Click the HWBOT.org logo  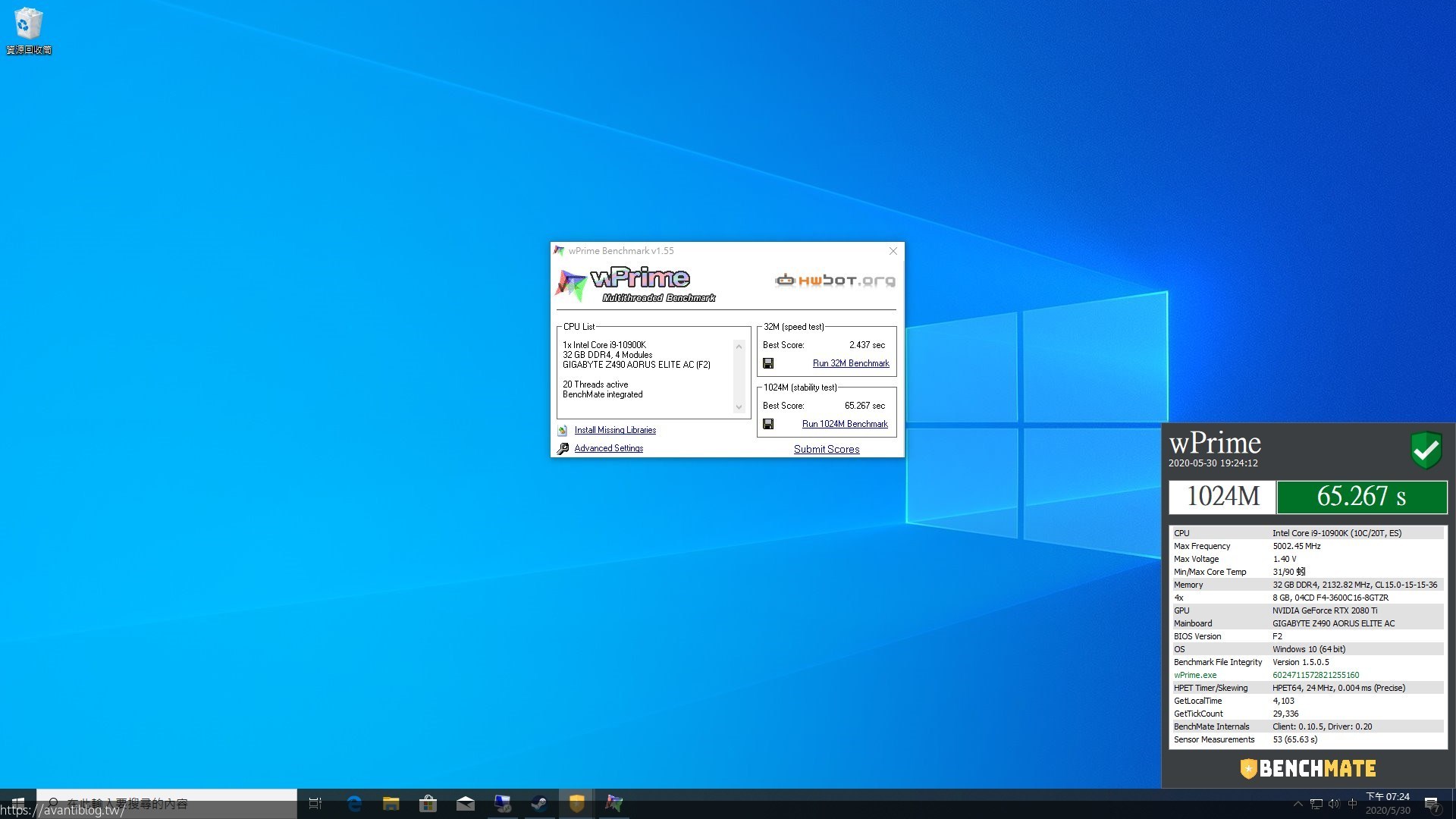coord(835,281)
